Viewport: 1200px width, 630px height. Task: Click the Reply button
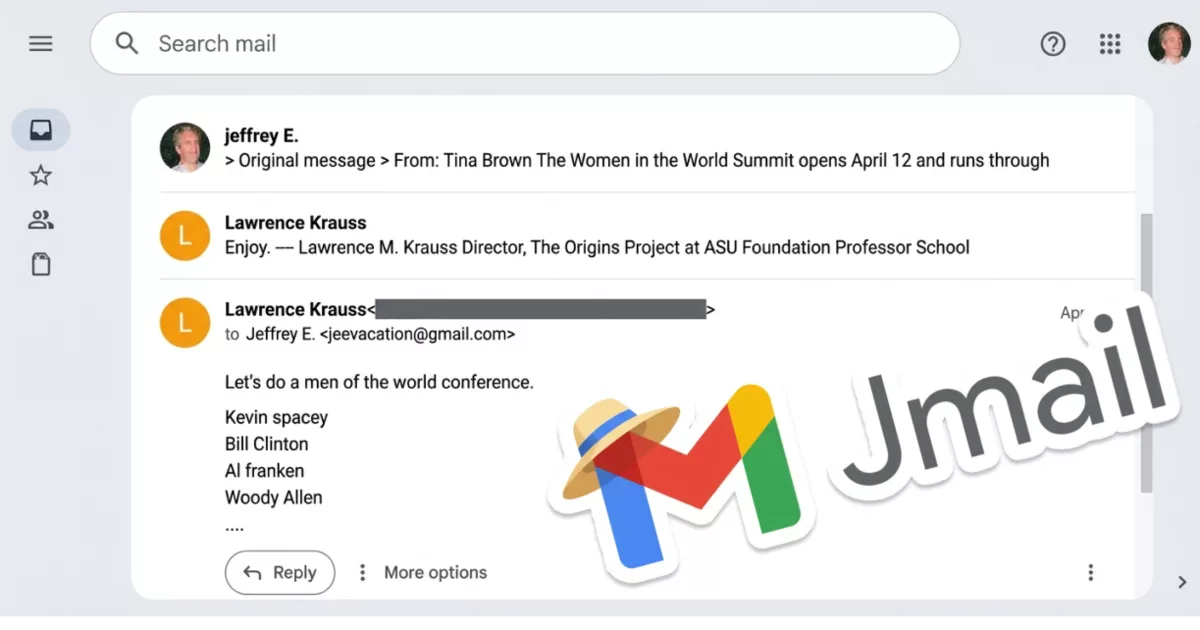[x=280, y=572]
